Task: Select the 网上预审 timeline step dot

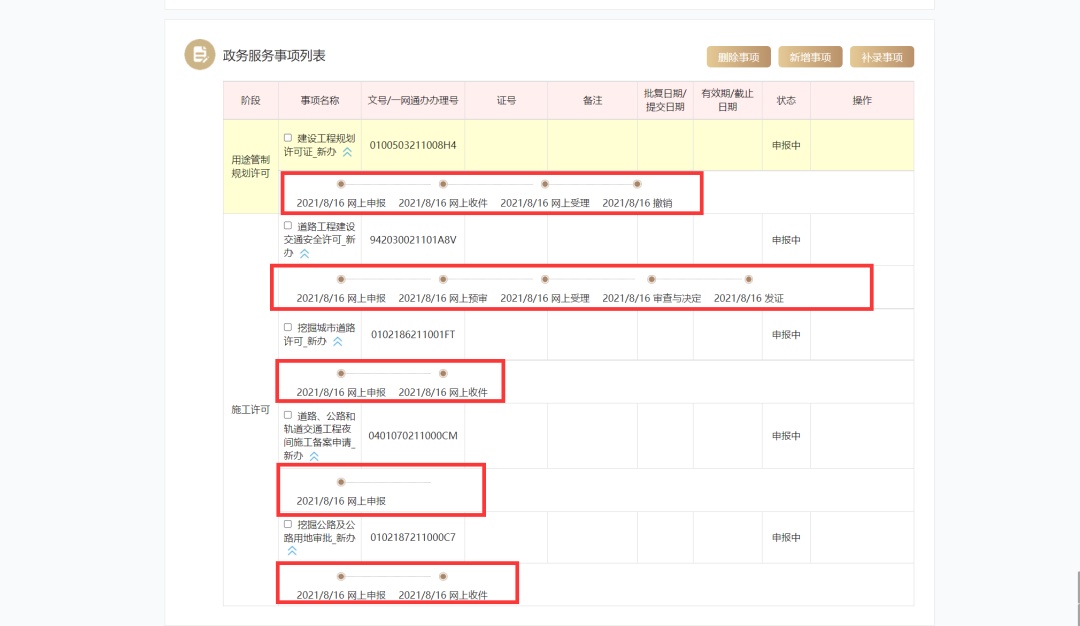Action: [443, 279]
